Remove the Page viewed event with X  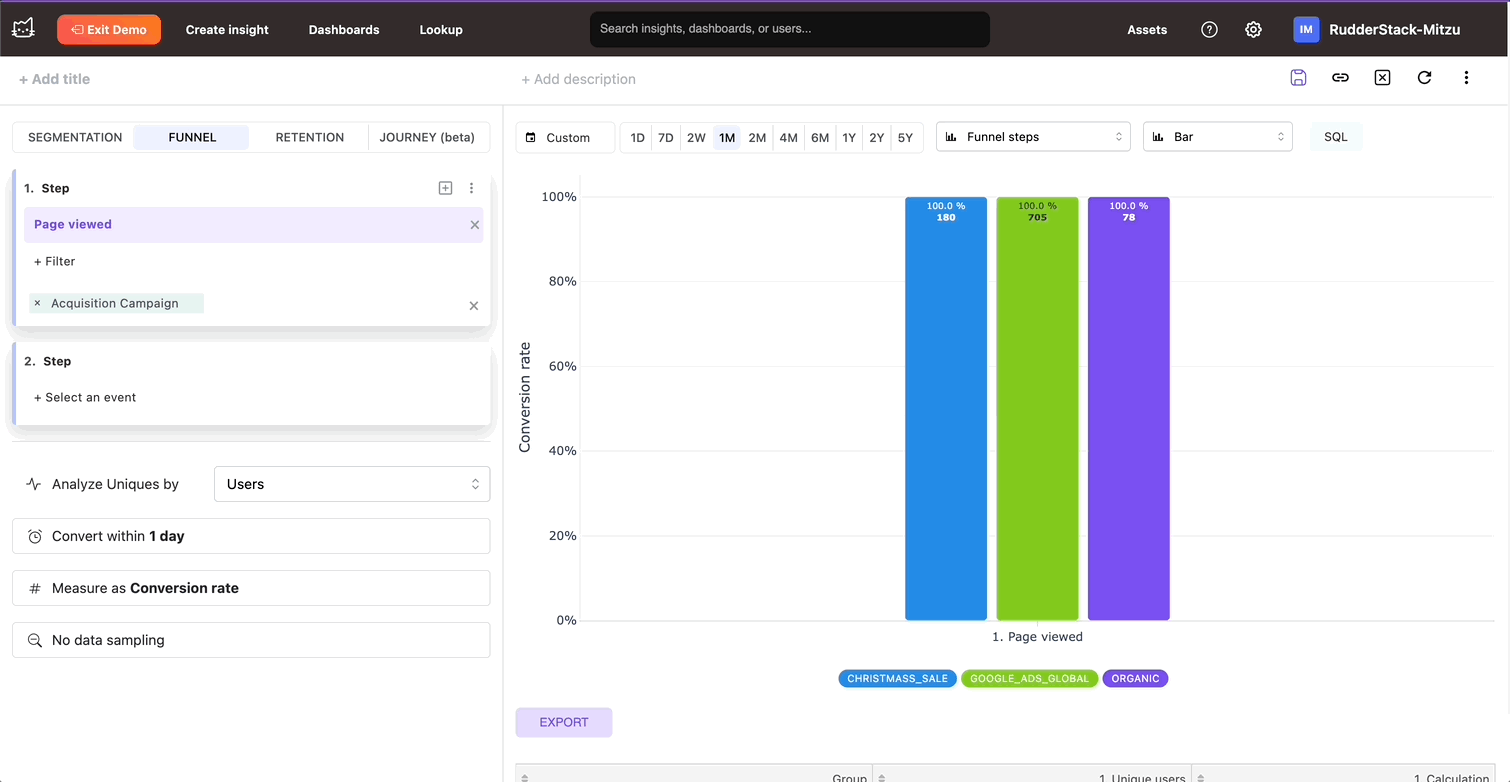click(475, 225)
